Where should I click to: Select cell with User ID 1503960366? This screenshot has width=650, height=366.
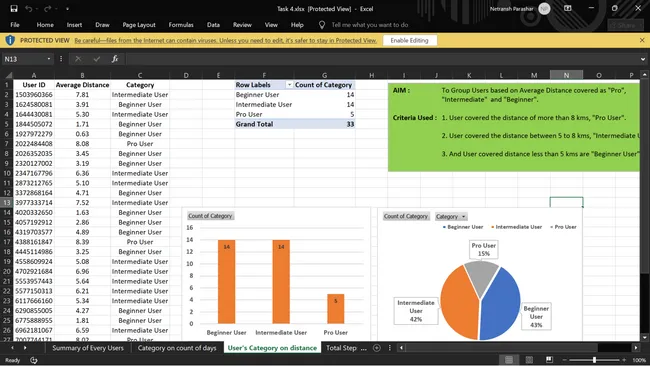point(34,95)
